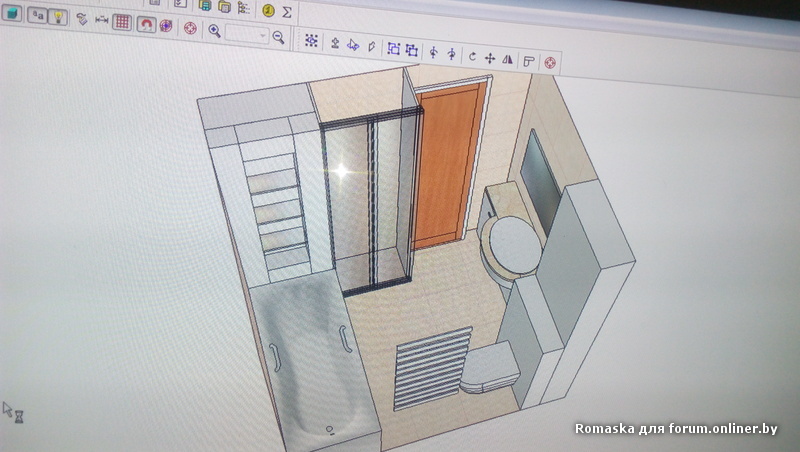Click the yellow info circle icon
The image size is (800, 452).
[x=268, y=10]
